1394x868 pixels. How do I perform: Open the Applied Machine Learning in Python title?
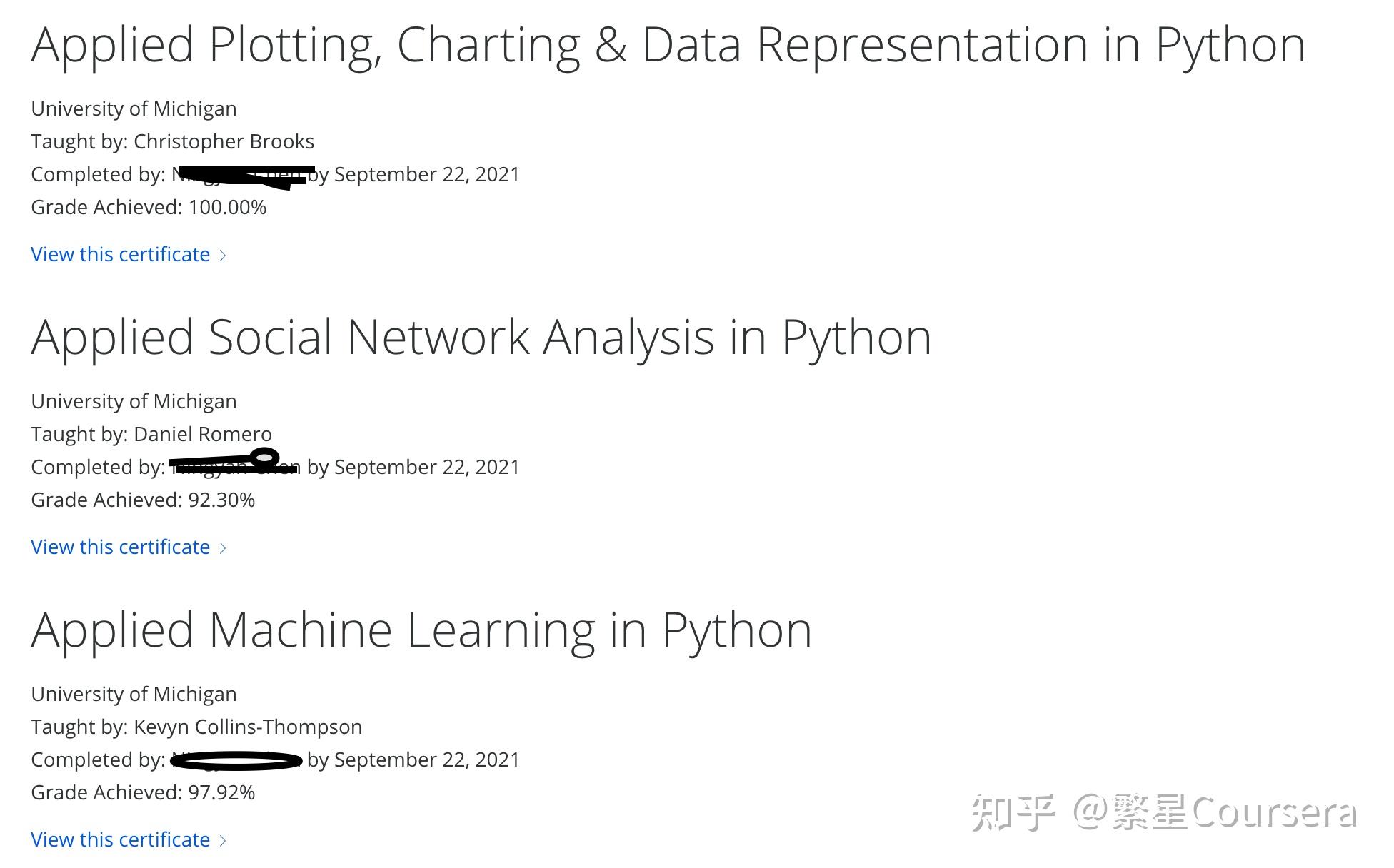click(x=421, y=630)
